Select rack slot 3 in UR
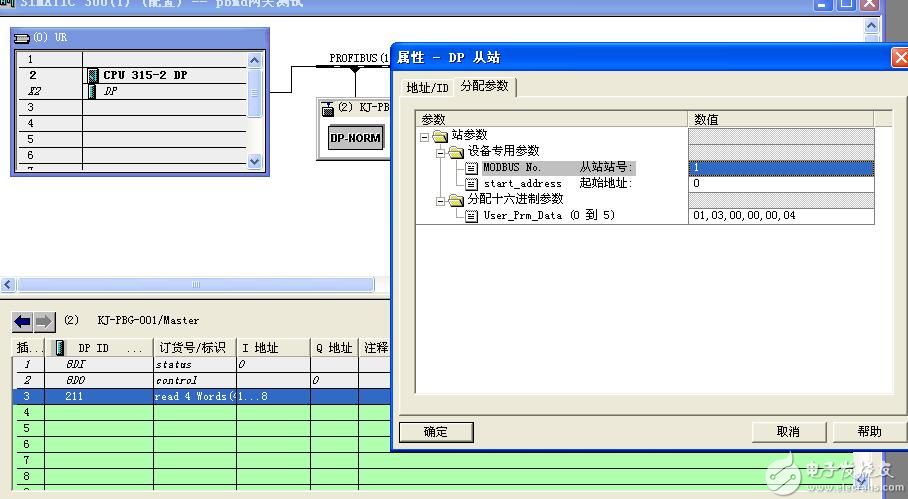This screenshot has height=499, width=908. pos(131,108)
